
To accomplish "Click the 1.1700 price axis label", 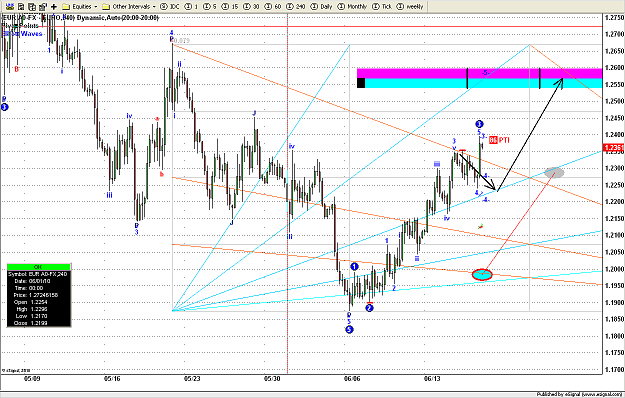I will (x=614, y=370).
